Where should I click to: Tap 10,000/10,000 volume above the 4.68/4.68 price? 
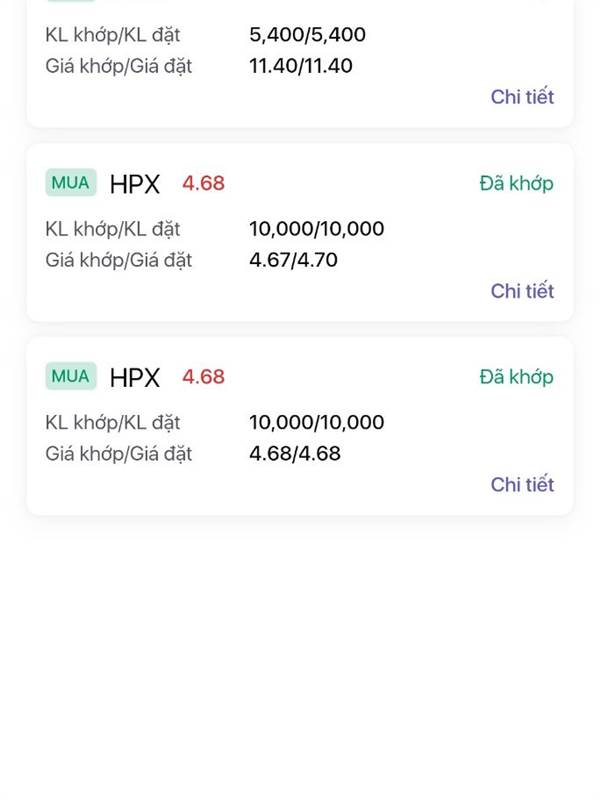316,422
